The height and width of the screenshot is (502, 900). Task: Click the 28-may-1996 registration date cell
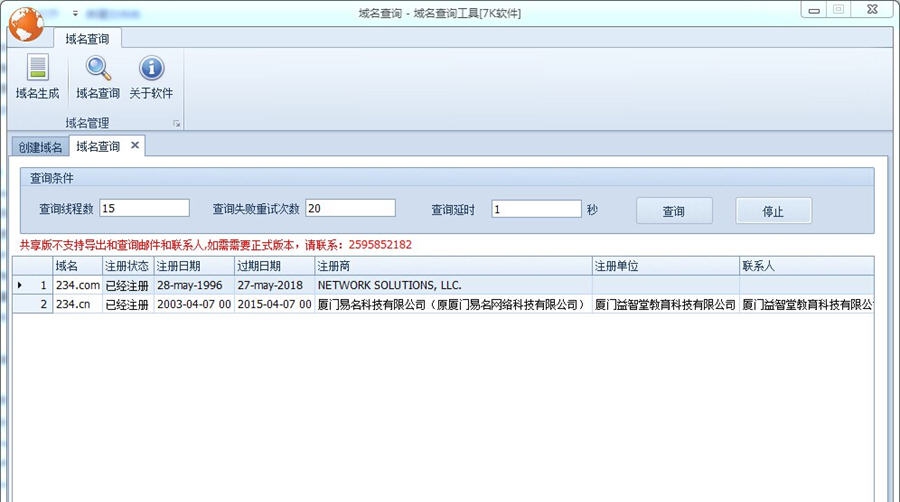195,285
